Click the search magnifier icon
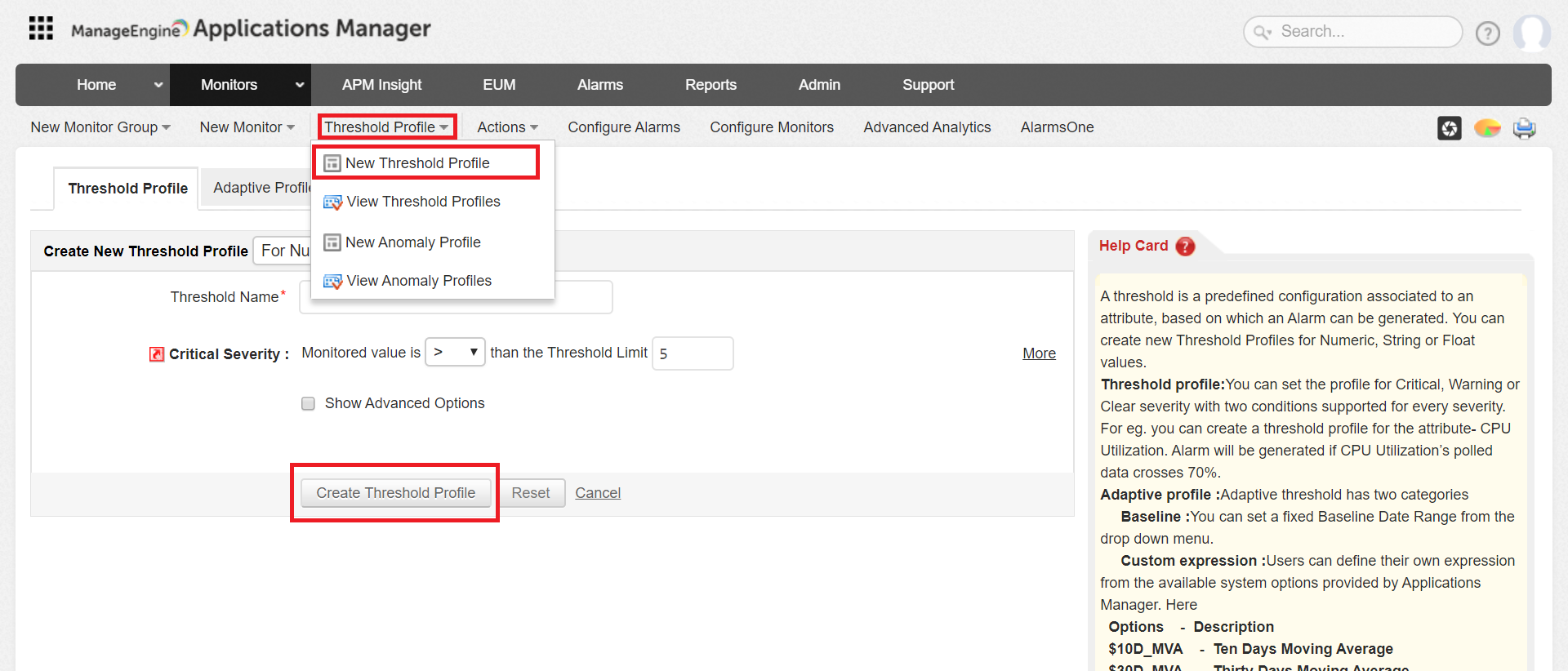 click(x=1262, y=33)
